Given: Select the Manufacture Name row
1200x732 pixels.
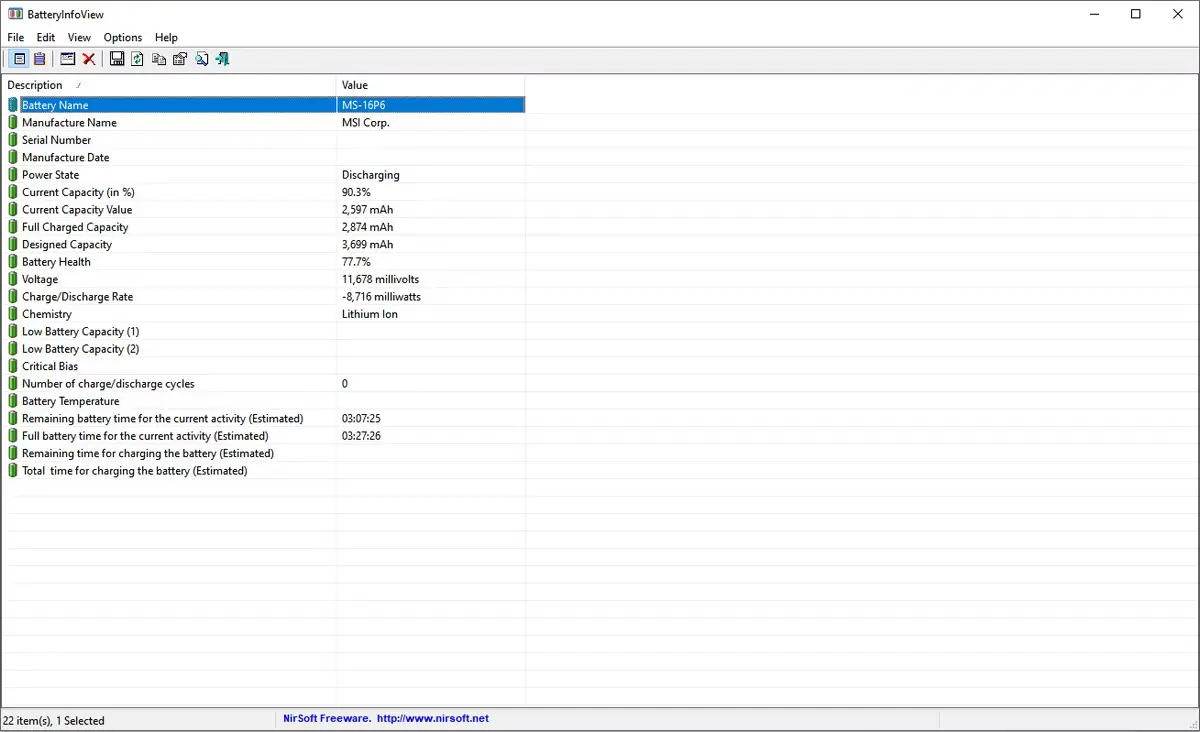Looking at the screenshot, I should (264, 122).
